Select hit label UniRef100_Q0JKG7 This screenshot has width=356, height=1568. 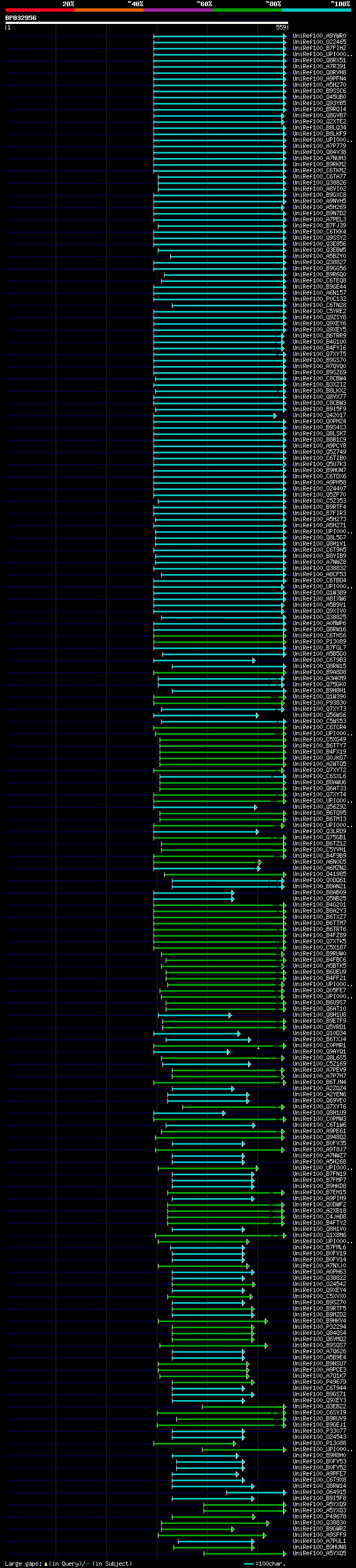(x=319, y=757)
